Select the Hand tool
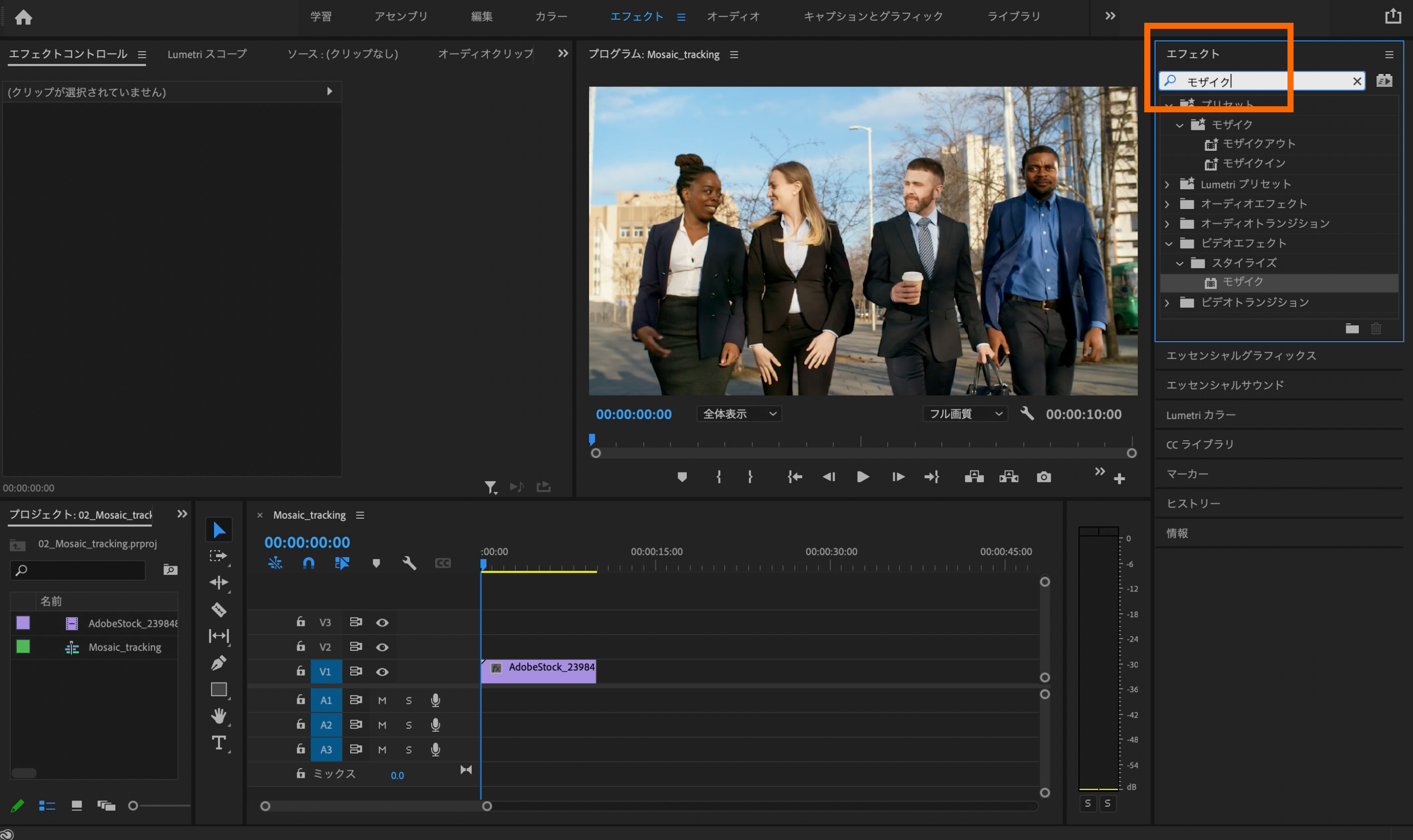1413x840 pixels. [219, 716]
